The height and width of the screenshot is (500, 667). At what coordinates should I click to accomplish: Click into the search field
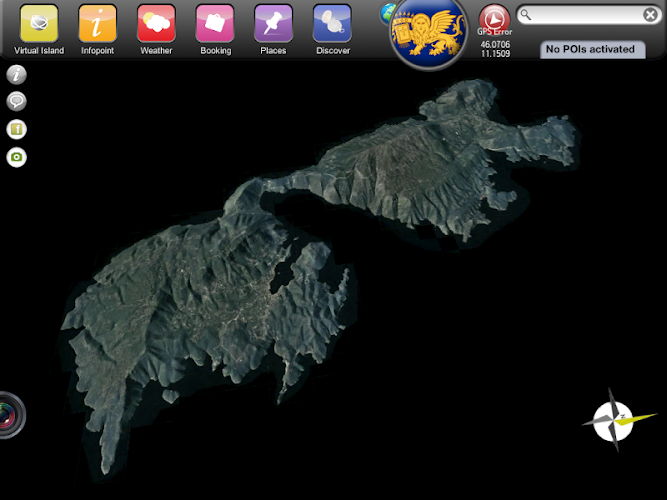[x=587, y=15]
